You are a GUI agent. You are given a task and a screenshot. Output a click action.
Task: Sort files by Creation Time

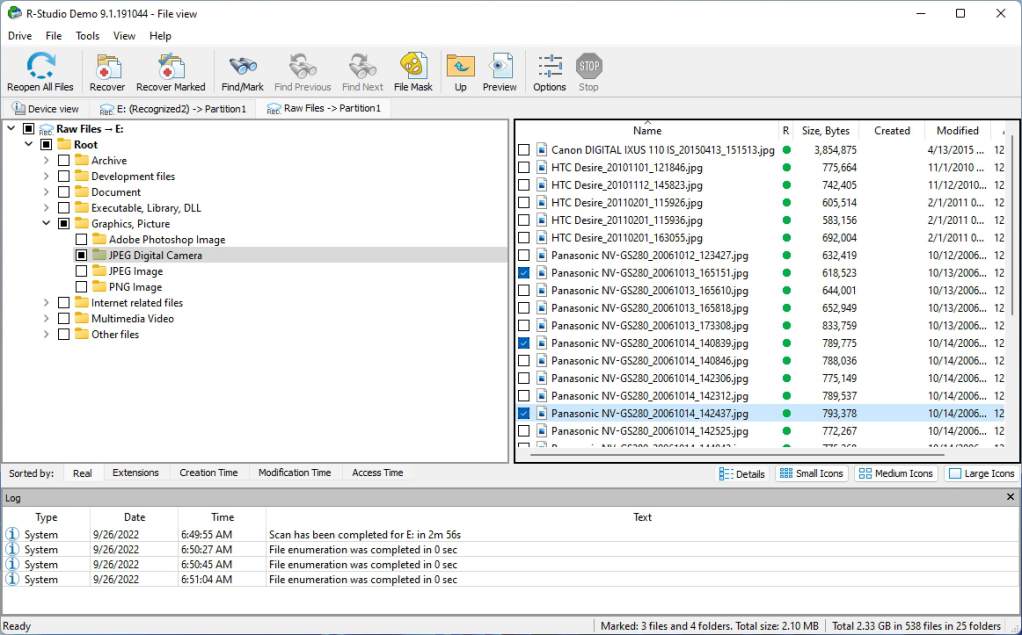point(209,473)
